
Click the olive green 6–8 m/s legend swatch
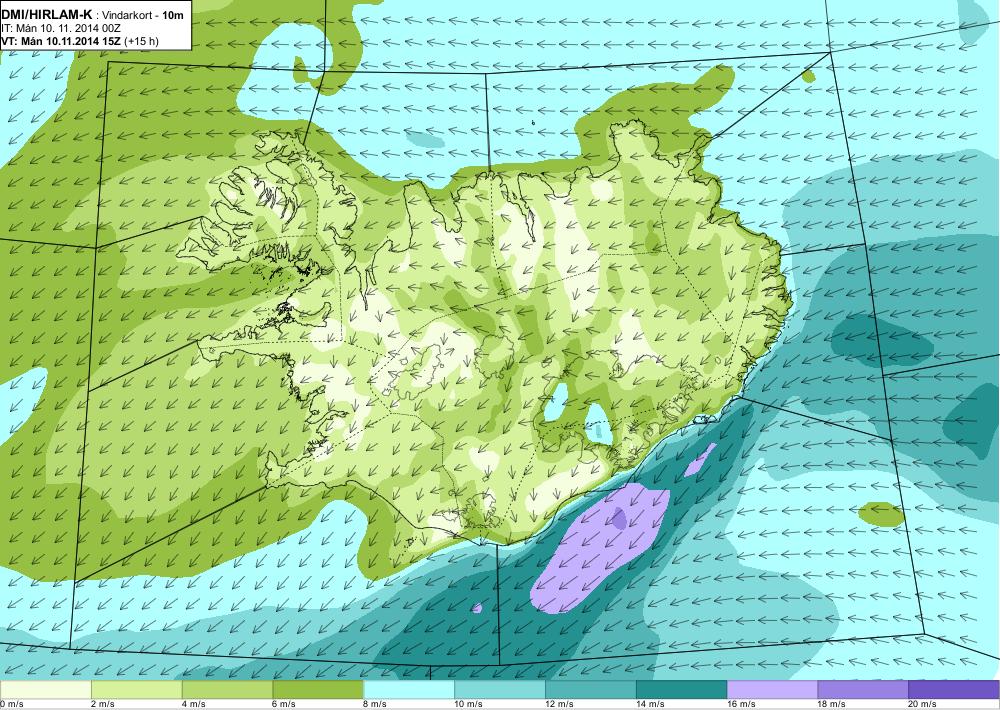318,690
